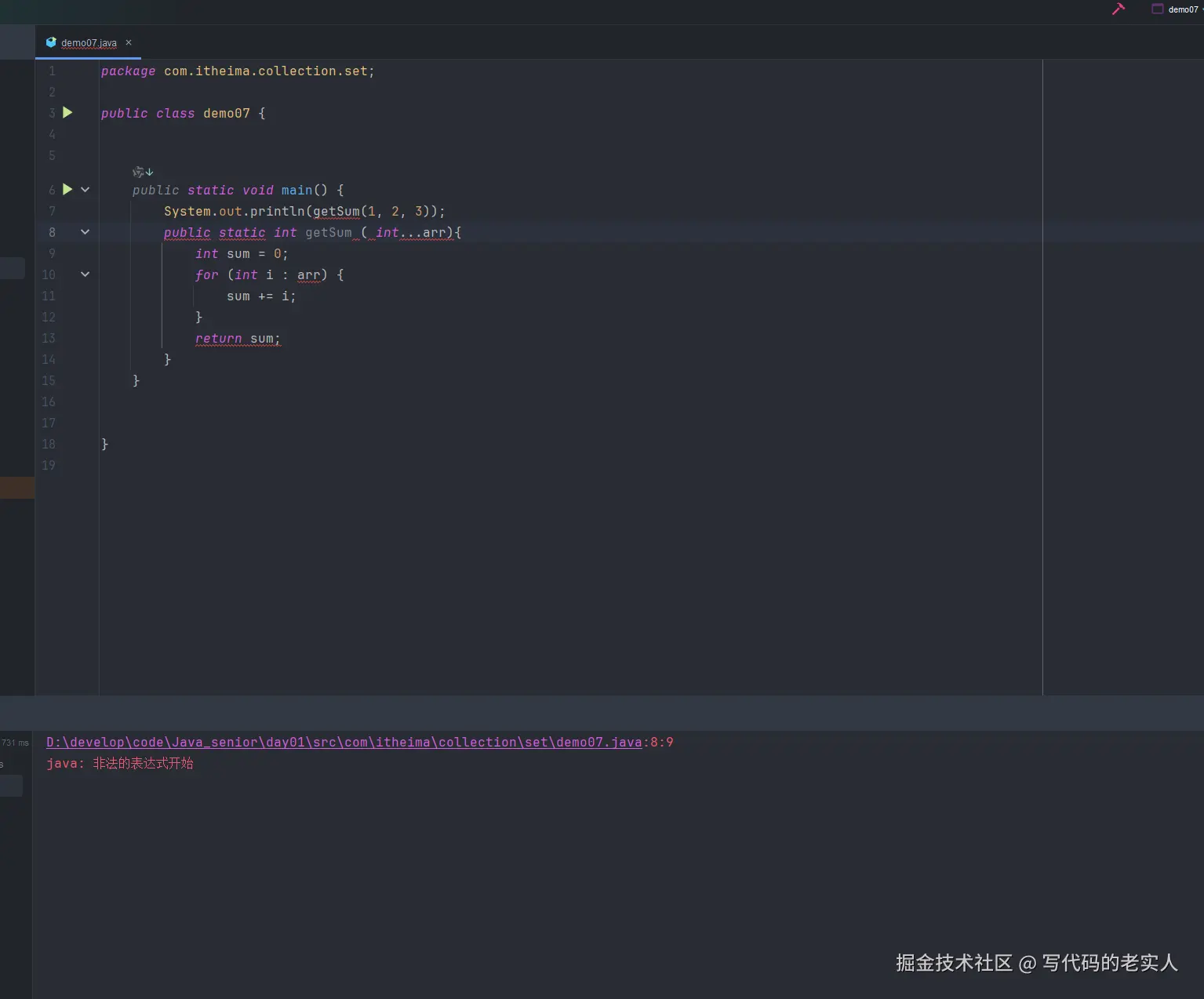Screen dimensions: 1204x999
Task: Click the inlay hint icon above main
Action: 143,172
